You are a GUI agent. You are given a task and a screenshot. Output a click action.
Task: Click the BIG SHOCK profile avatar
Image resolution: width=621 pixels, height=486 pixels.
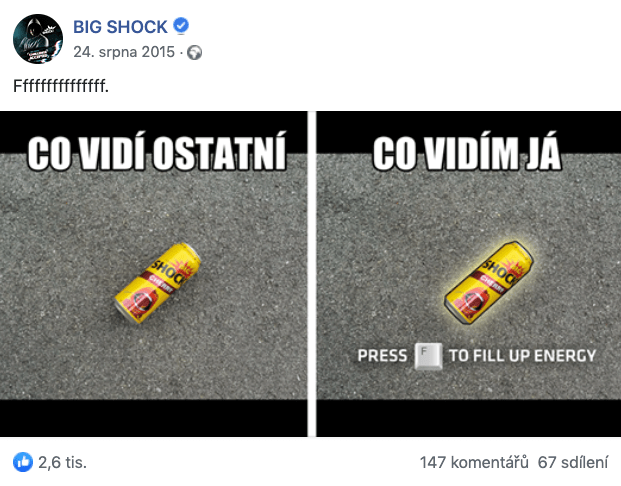pos(36,37)
